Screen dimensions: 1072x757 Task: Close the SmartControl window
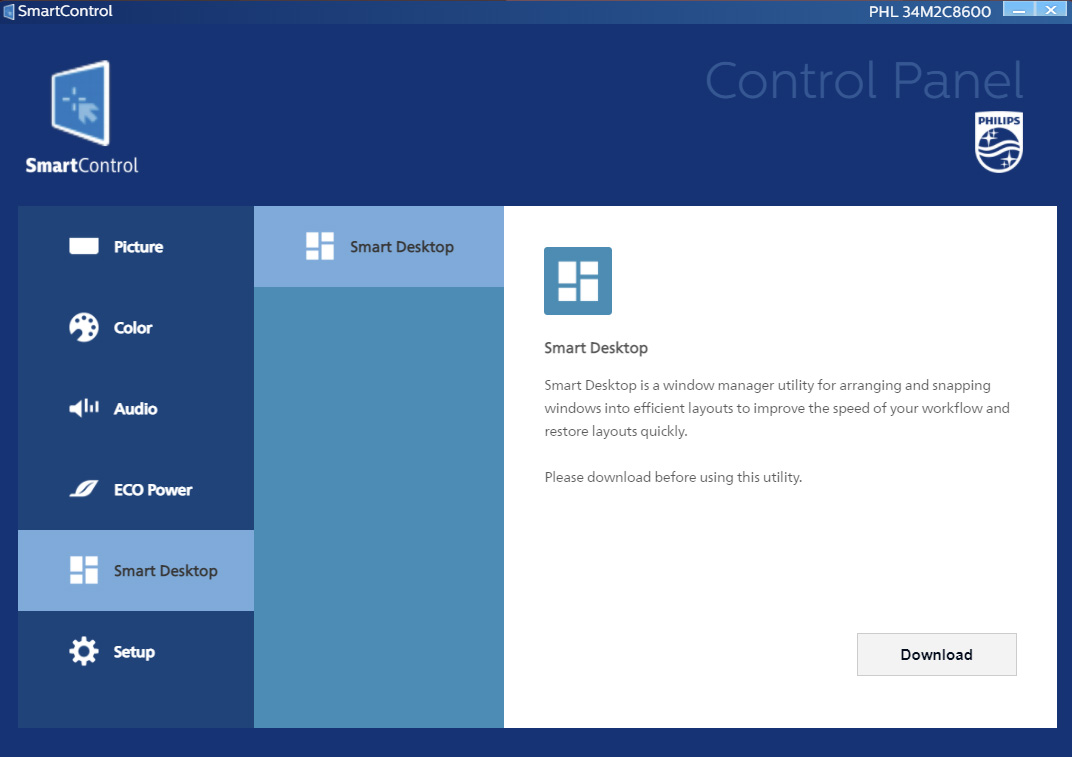[x=1051, y=9]
